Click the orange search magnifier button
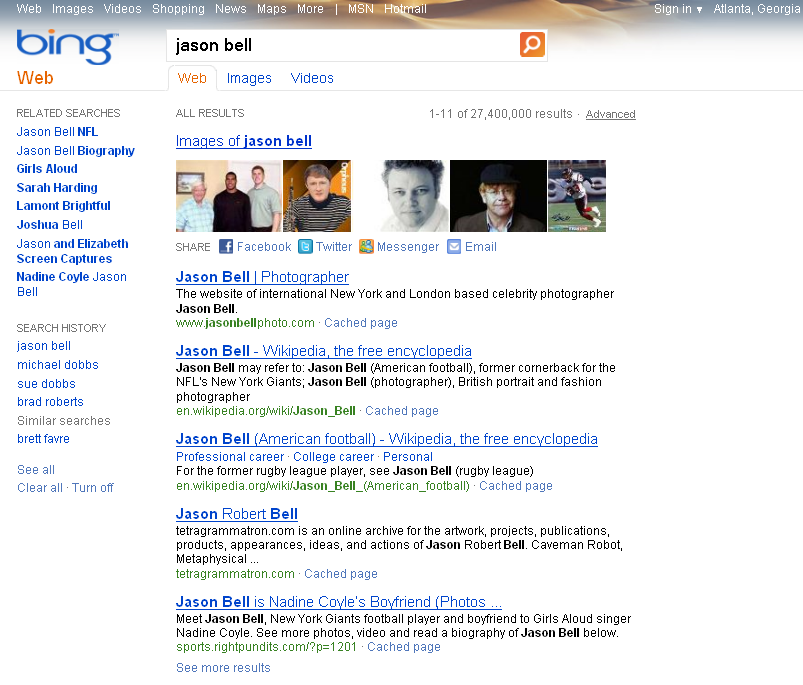 (532, 45)
